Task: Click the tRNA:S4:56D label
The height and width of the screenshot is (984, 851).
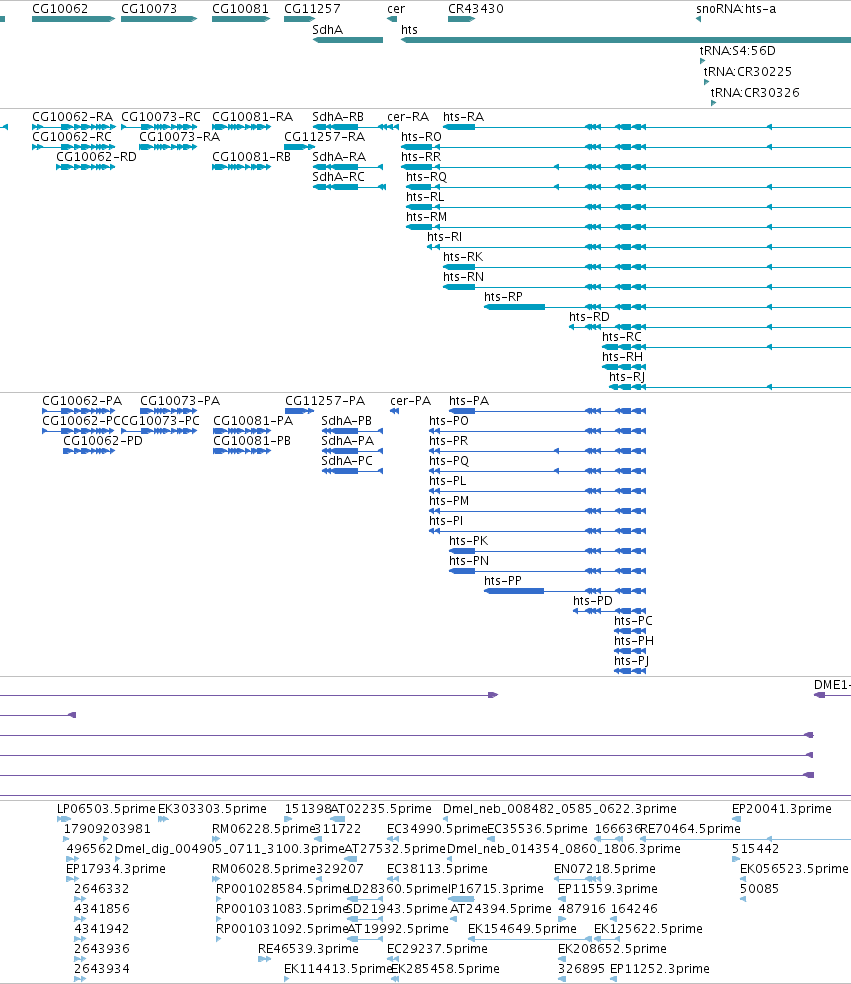Action: click(737, 50)
